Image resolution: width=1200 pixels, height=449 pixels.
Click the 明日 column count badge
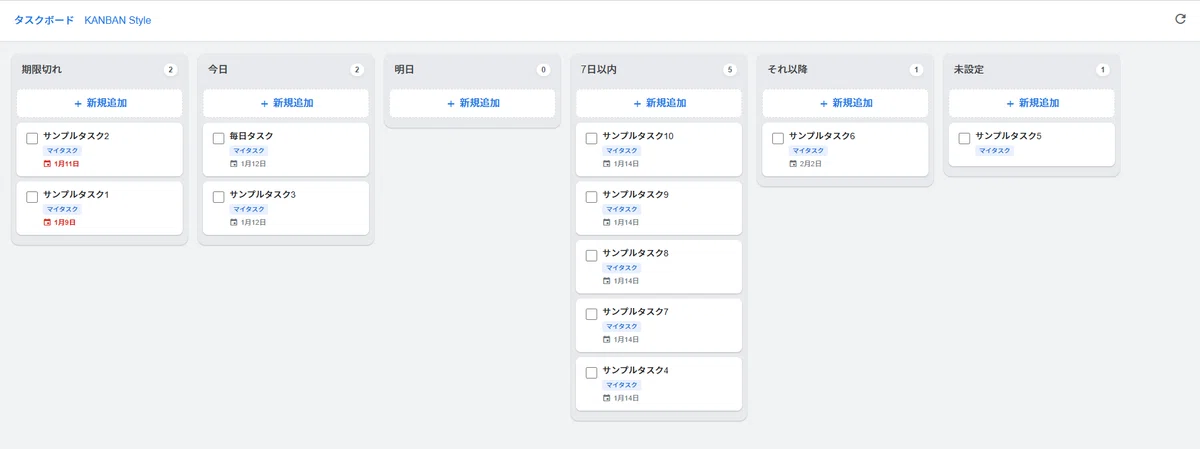pos(544,70)
